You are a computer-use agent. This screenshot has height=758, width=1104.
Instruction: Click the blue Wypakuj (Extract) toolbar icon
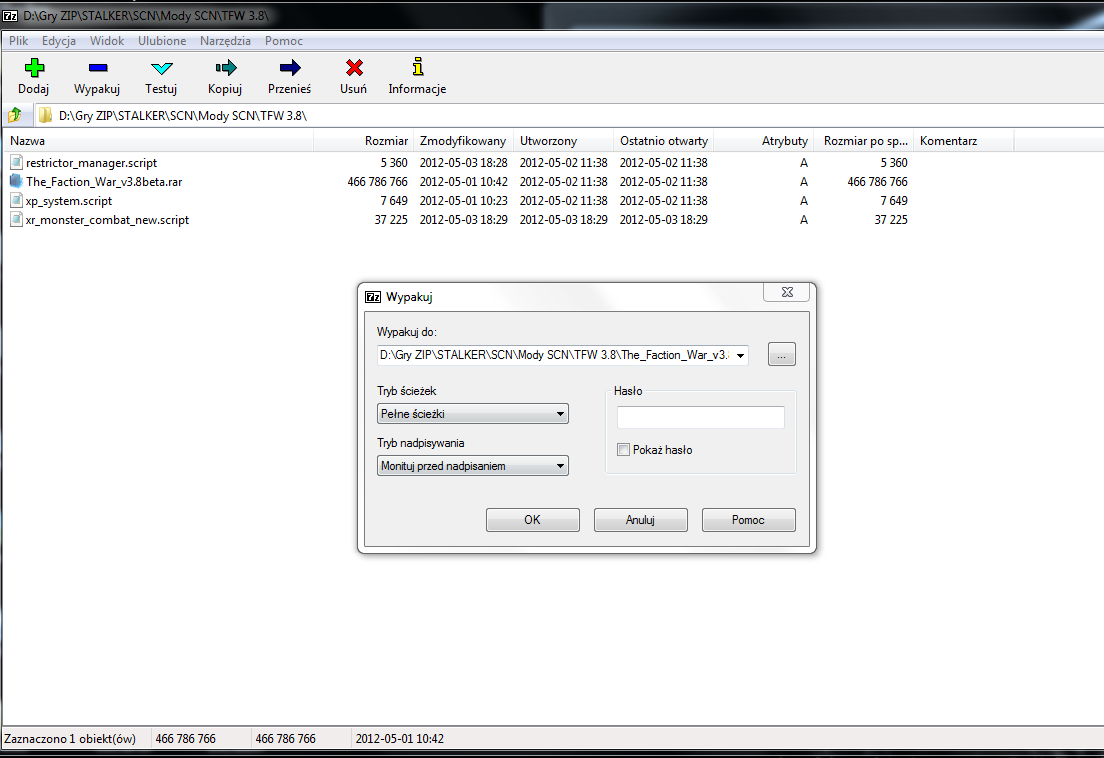coord(98,68)
